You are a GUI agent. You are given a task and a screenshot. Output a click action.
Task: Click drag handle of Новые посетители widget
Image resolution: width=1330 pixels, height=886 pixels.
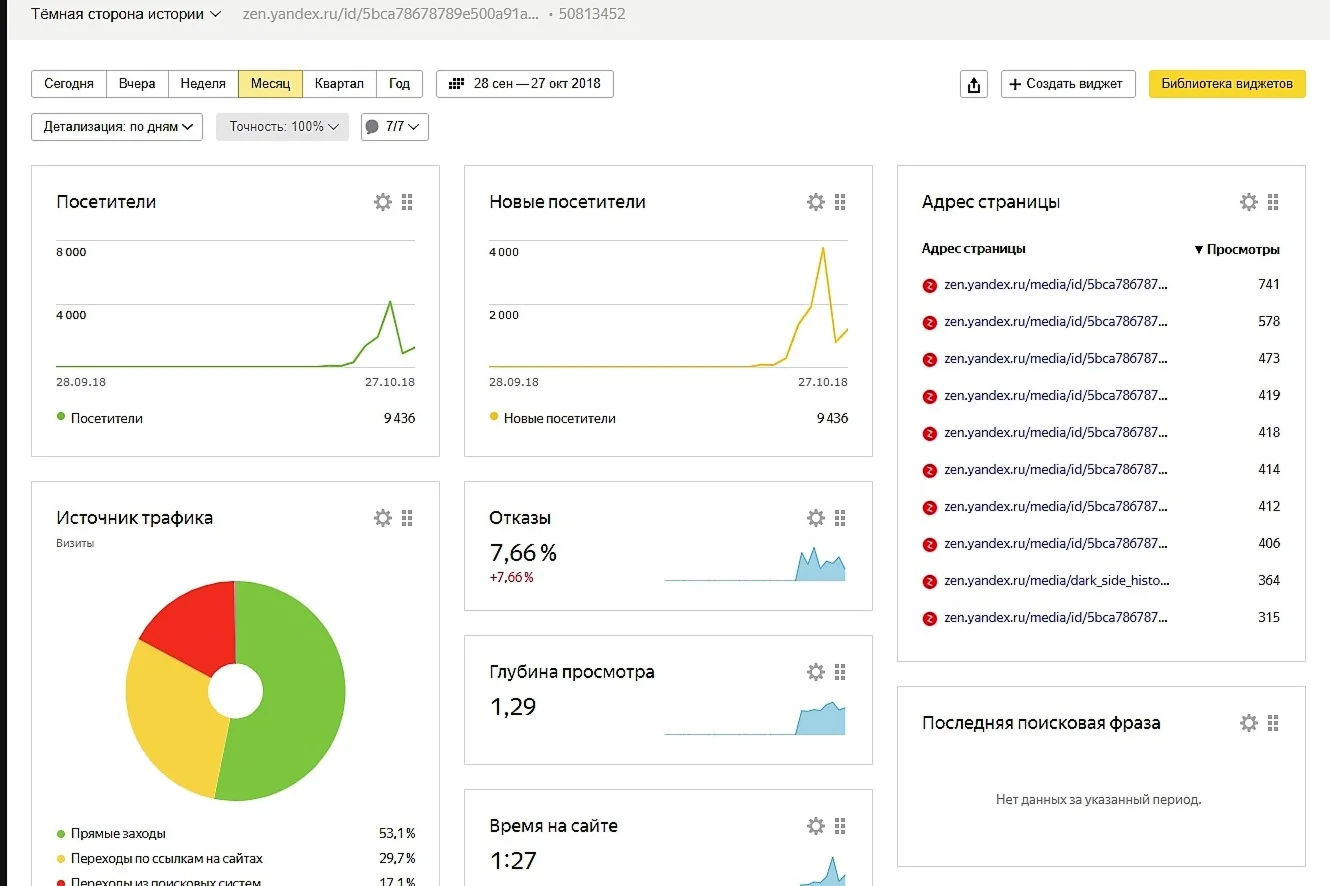[x=840, y=202]
